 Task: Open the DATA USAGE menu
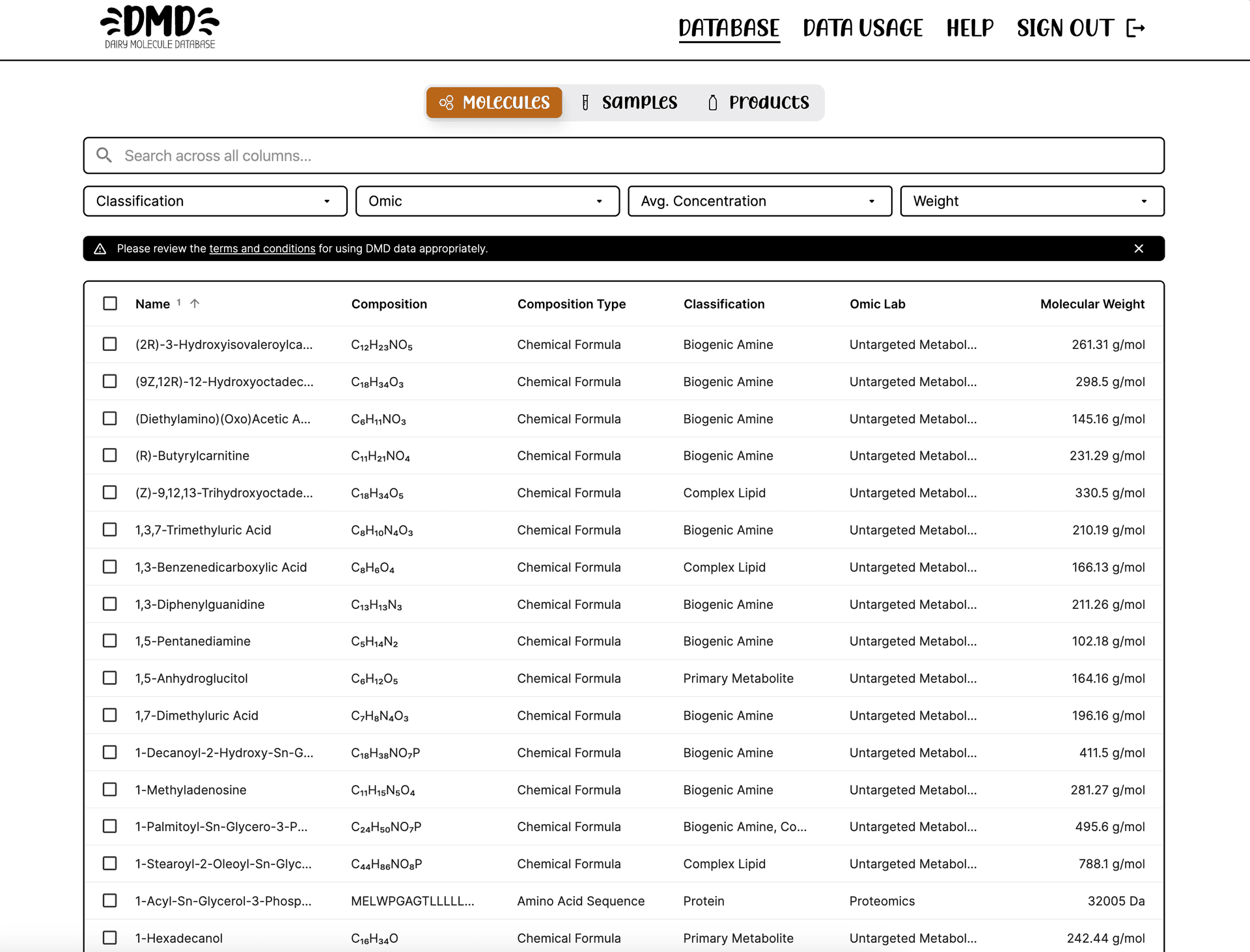pyautogui.click(x=863, y=28)
